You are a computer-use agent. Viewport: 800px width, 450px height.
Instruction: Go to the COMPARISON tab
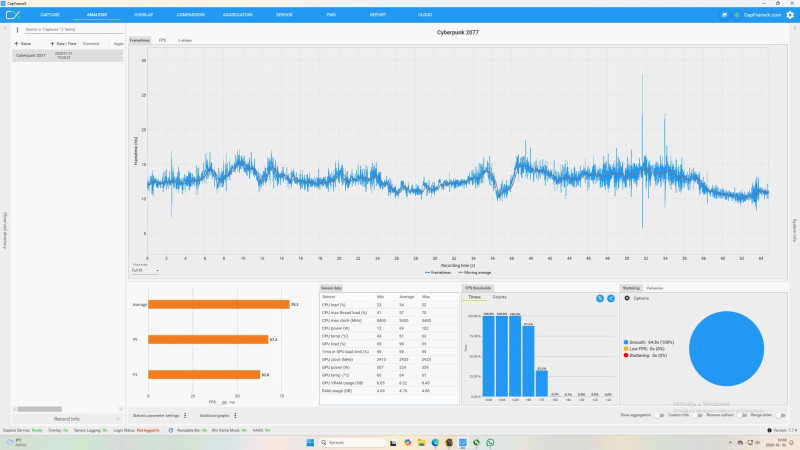pos(190,15)
